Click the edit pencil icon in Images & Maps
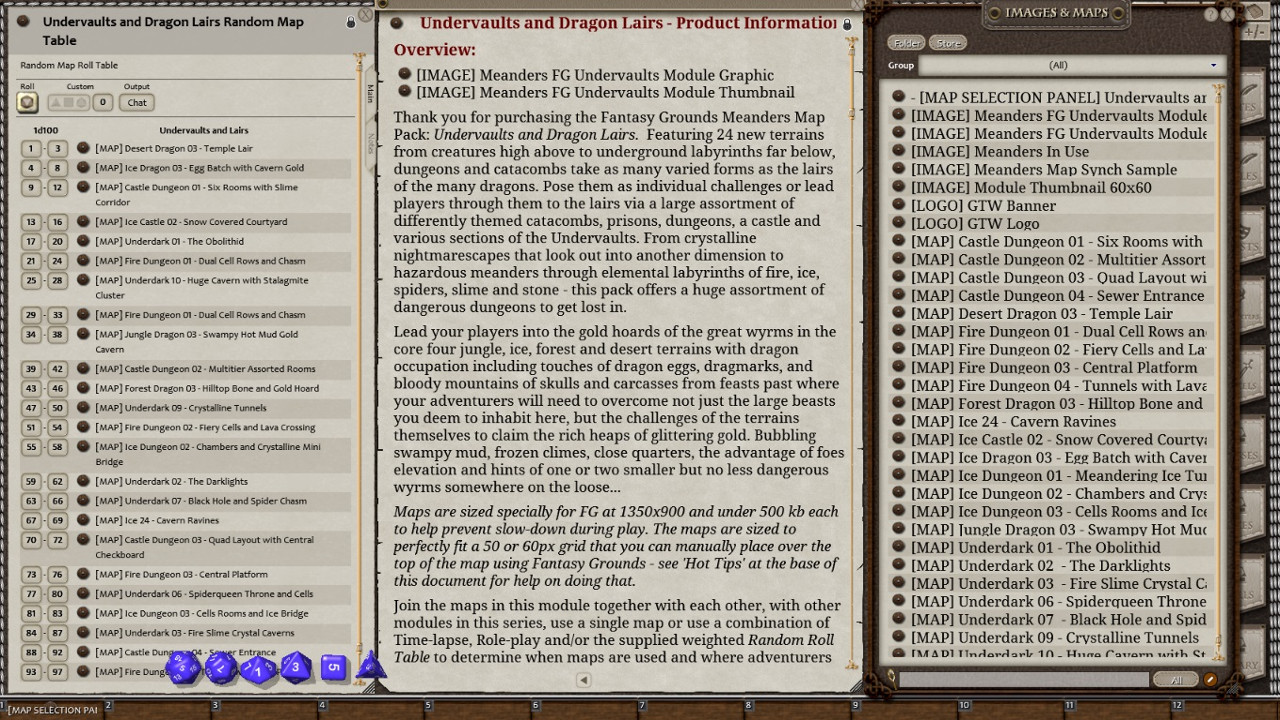The height and width of the screenshot is (720, 1280). (x=1210, y=680)
